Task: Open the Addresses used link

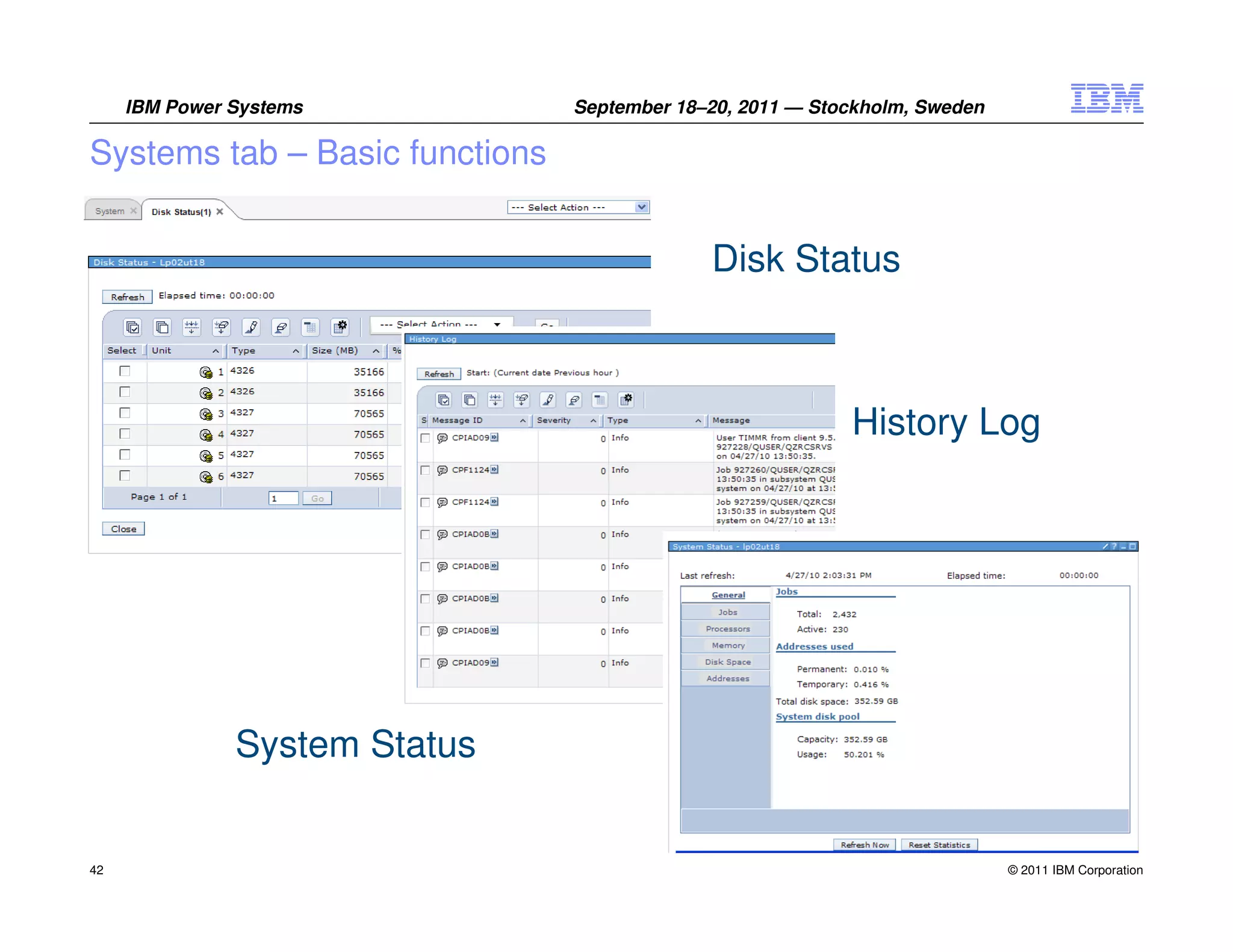Action: coord(814,647)
